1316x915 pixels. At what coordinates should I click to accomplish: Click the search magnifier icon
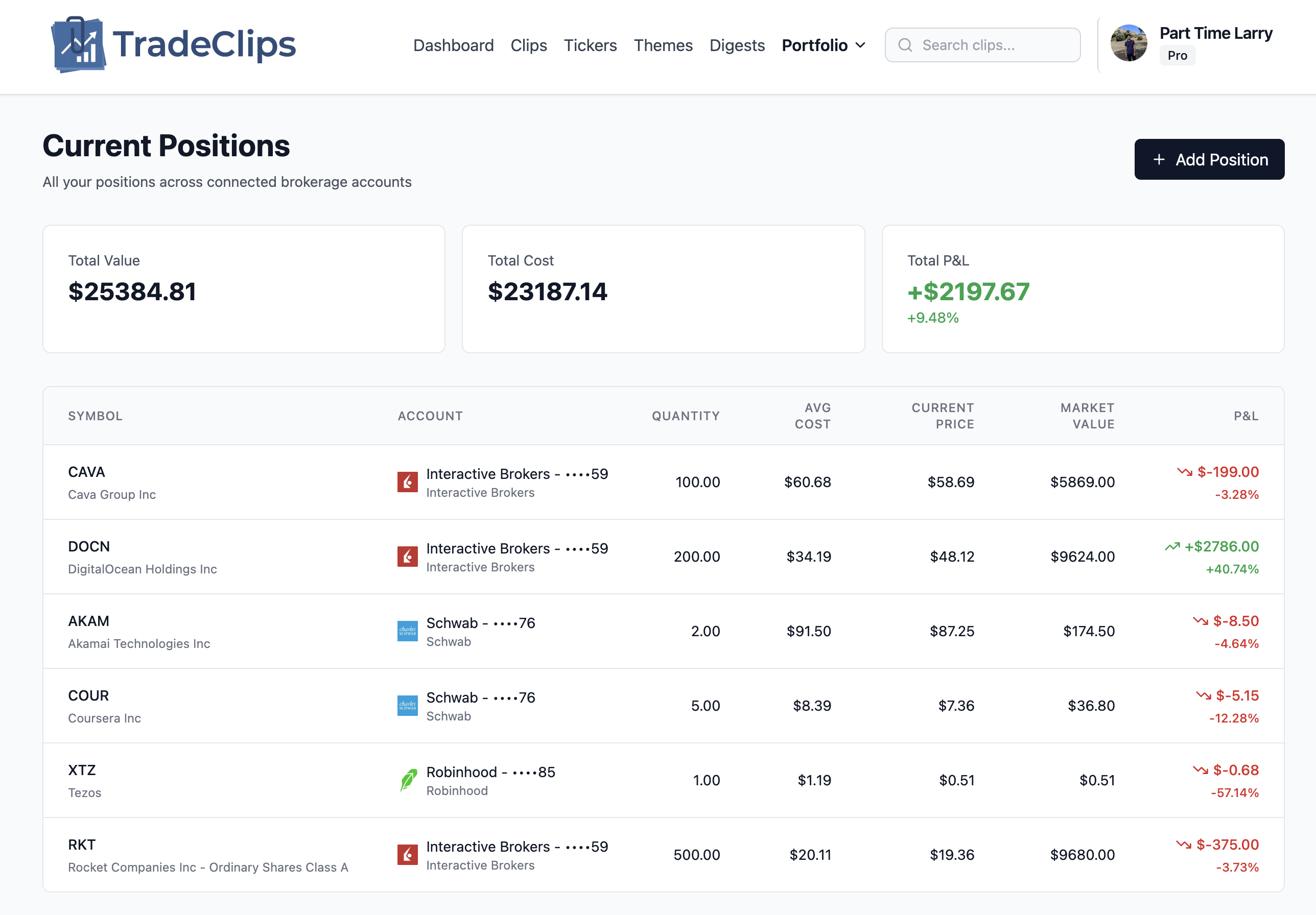(x=905, y=45)
